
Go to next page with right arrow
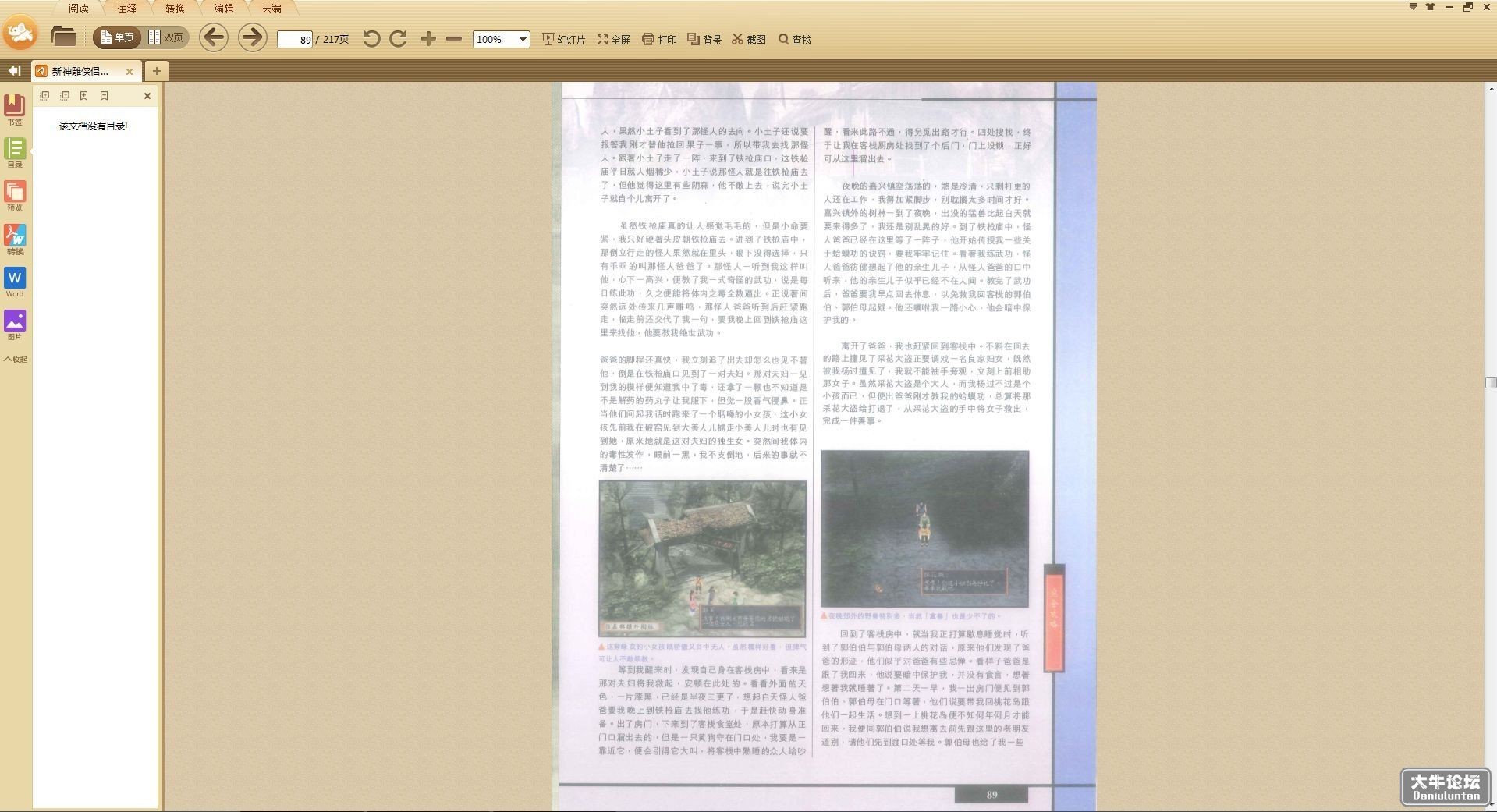tap(252, 37)
